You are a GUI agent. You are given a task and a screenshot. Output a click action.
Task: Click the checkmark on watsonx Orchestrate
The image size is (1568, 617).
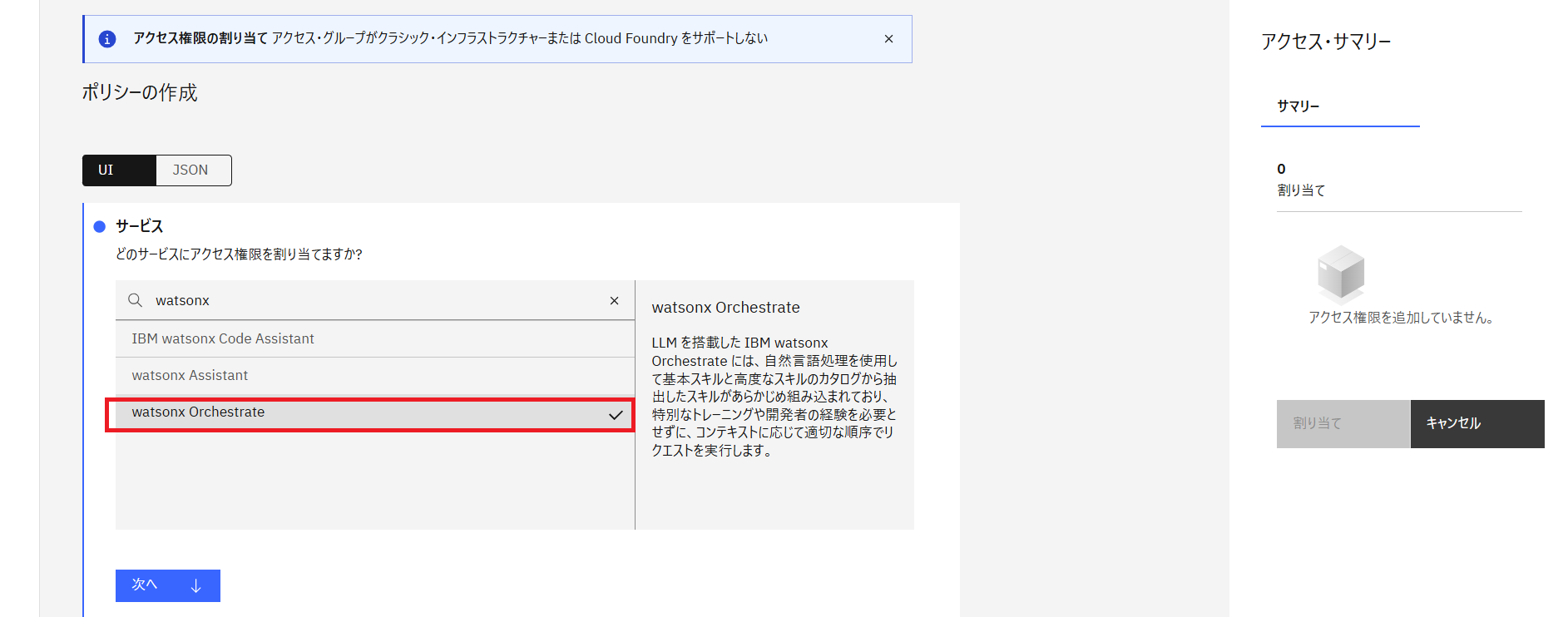616,415
